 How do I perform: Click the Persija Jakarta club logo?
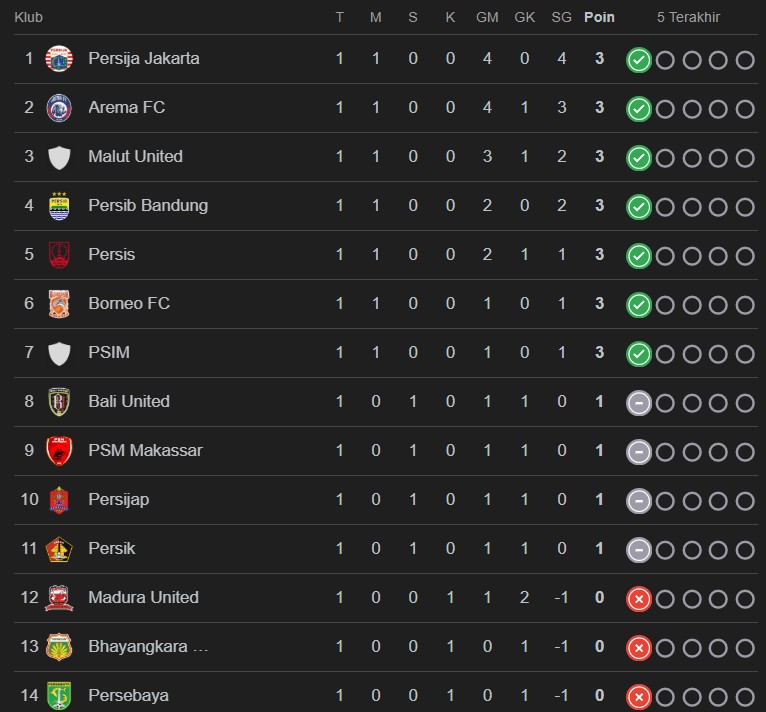[60, 59]
